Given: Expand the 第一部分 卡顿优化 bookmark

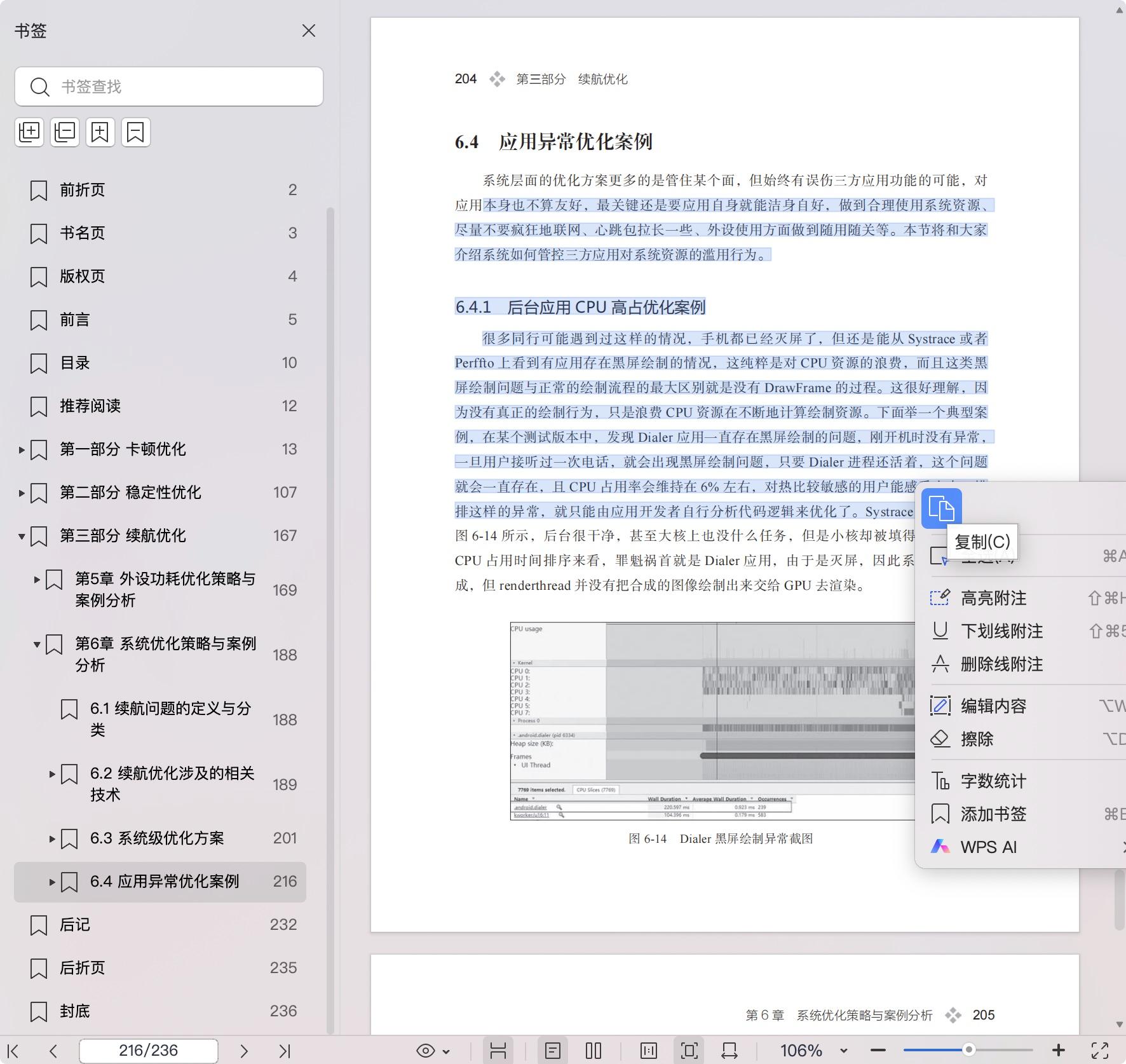Looking at the screenshot, I should click(x=22, y=450).
